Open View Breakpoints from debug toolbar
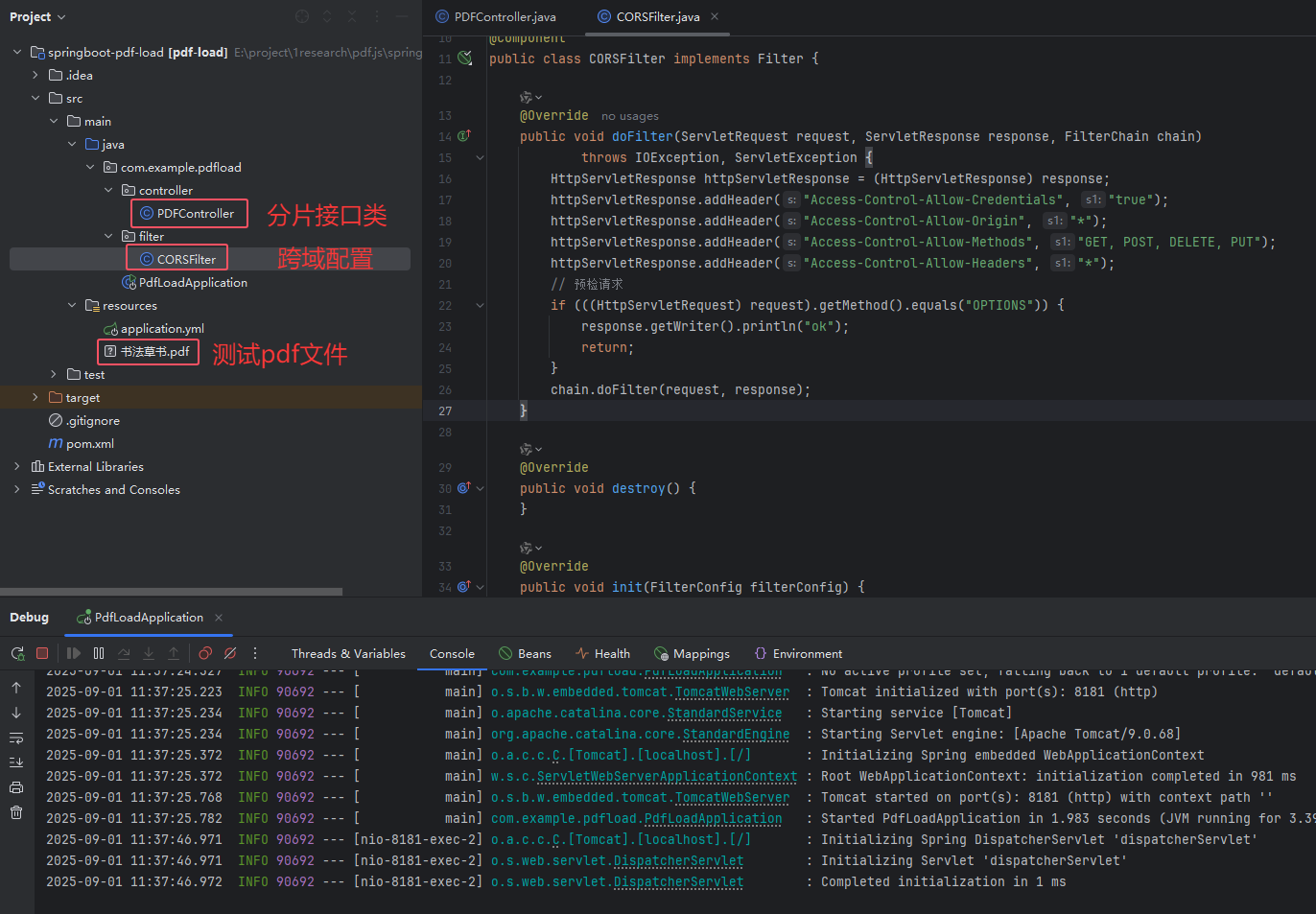 (x=205, y=653)
